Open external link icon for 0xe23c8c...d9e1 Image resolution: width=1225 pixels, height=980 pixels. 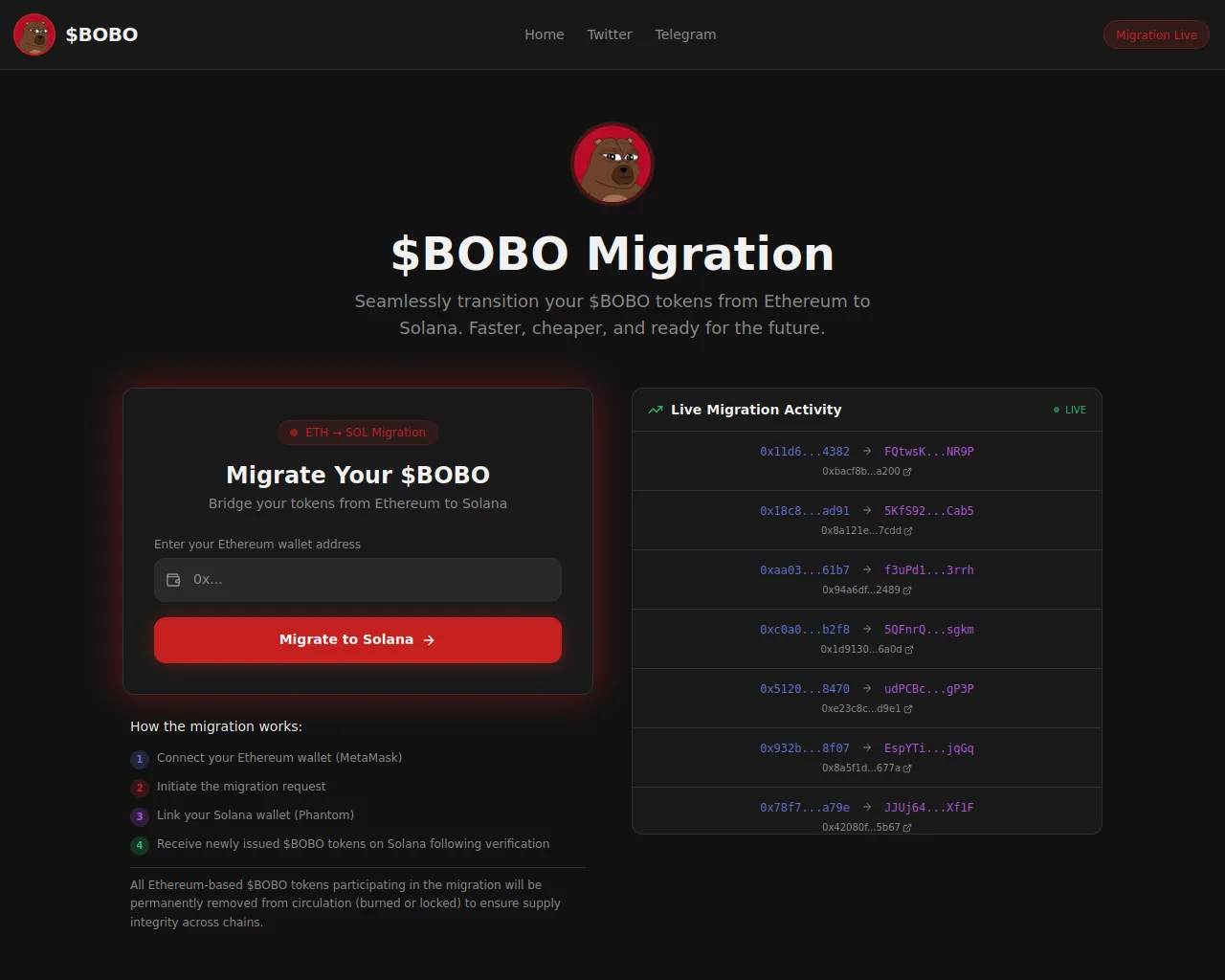(908, 709)
